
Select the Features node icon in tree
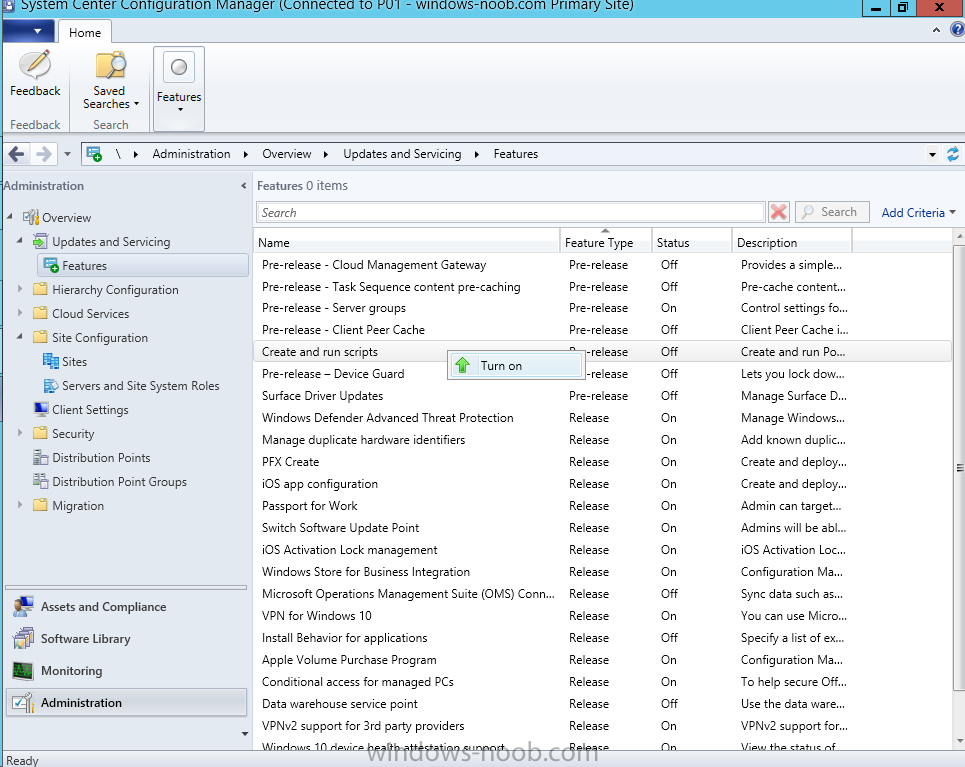tap(51, 265)
